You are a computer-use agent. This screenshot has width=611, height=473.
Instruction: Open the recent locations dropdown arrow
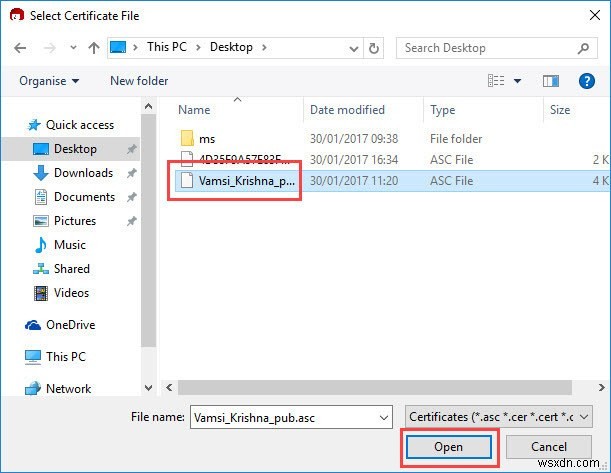[x=73, y=48]
